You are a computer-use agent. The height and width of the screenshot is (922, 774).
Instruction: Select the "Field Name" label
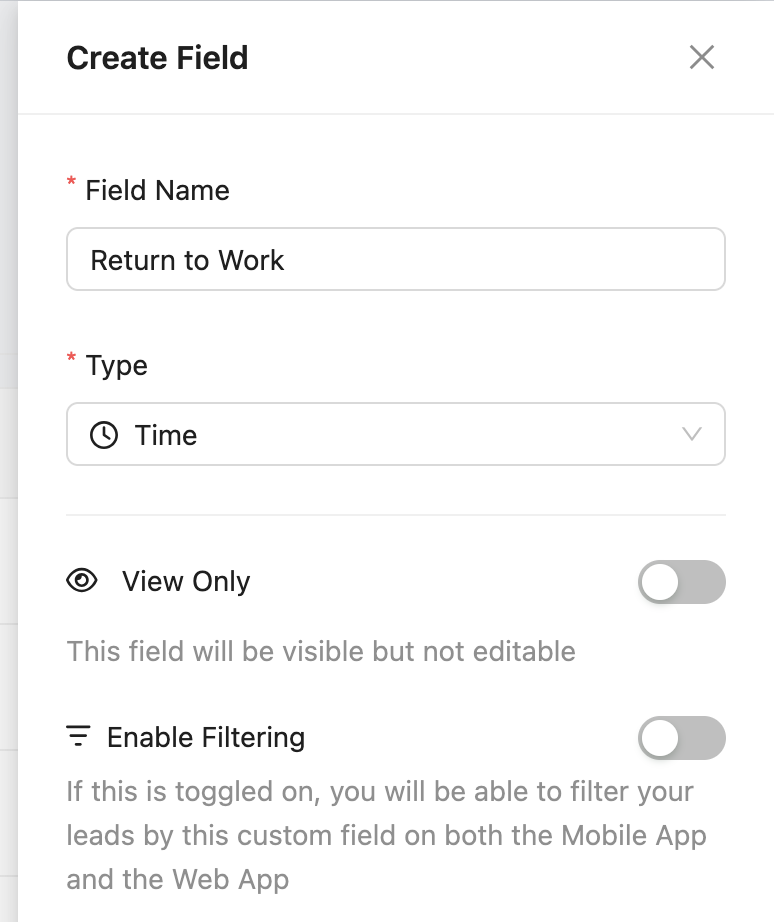(x=158, y=190)
